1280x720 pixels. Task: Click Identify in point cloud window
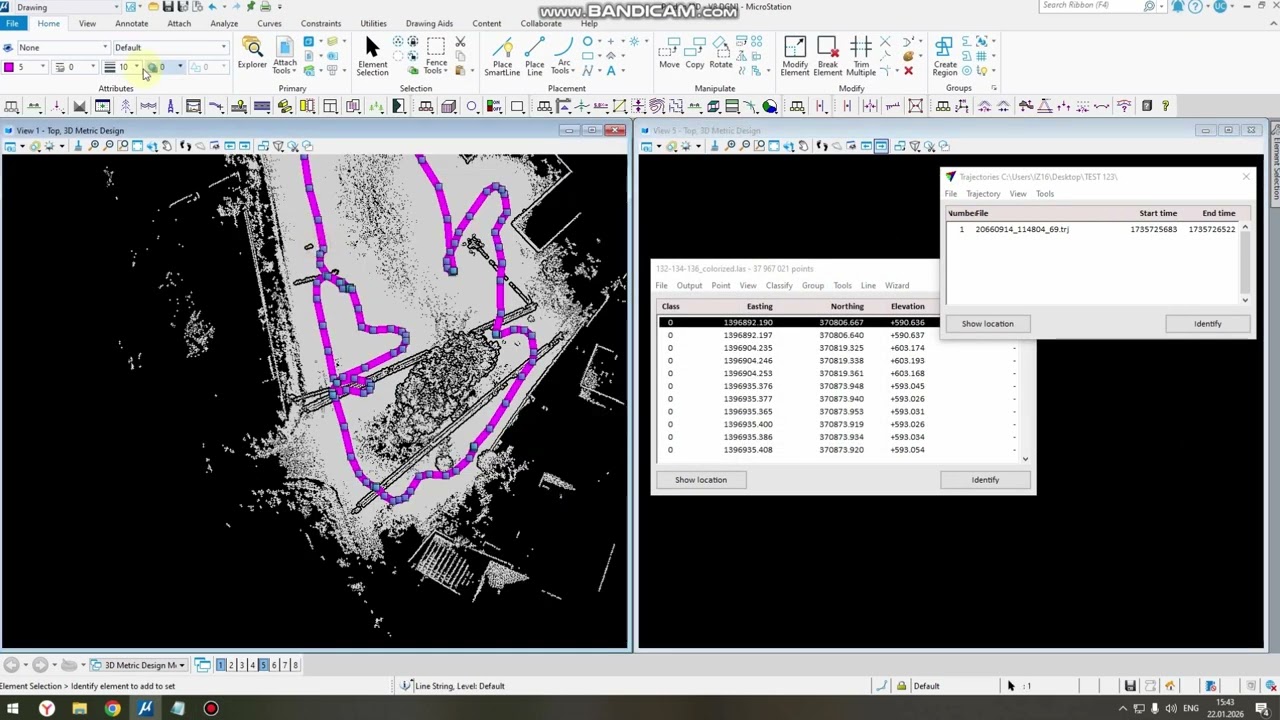985,480
